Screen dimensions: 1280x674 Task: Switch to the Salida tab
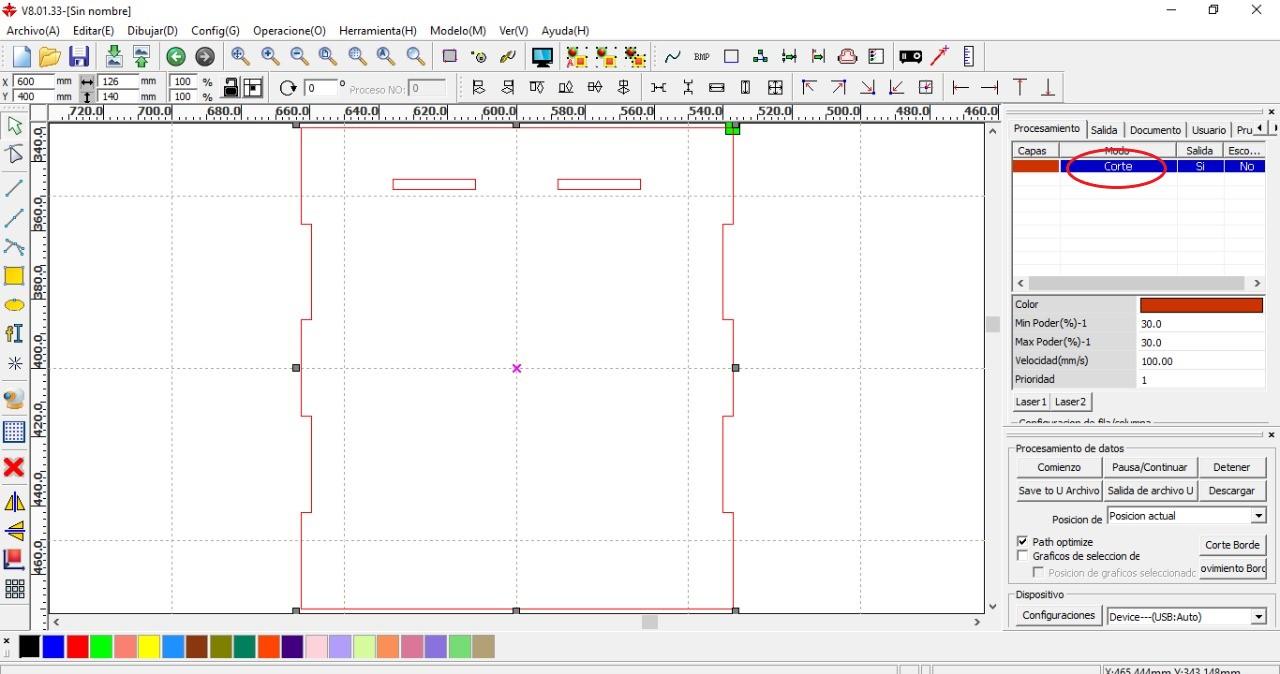(1104, 130)
